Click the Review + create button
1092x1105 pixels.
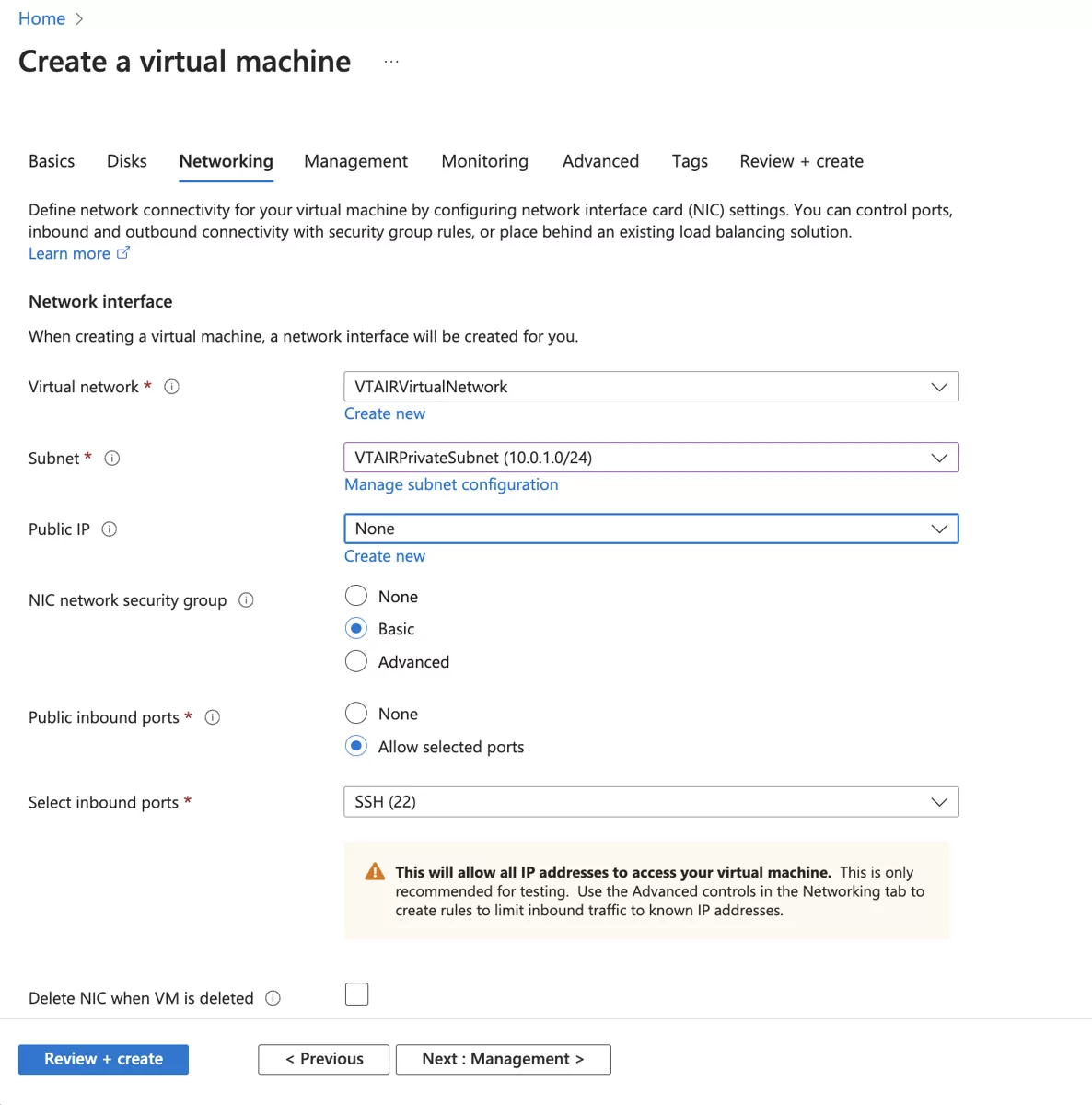click(x=102, y=1059)
